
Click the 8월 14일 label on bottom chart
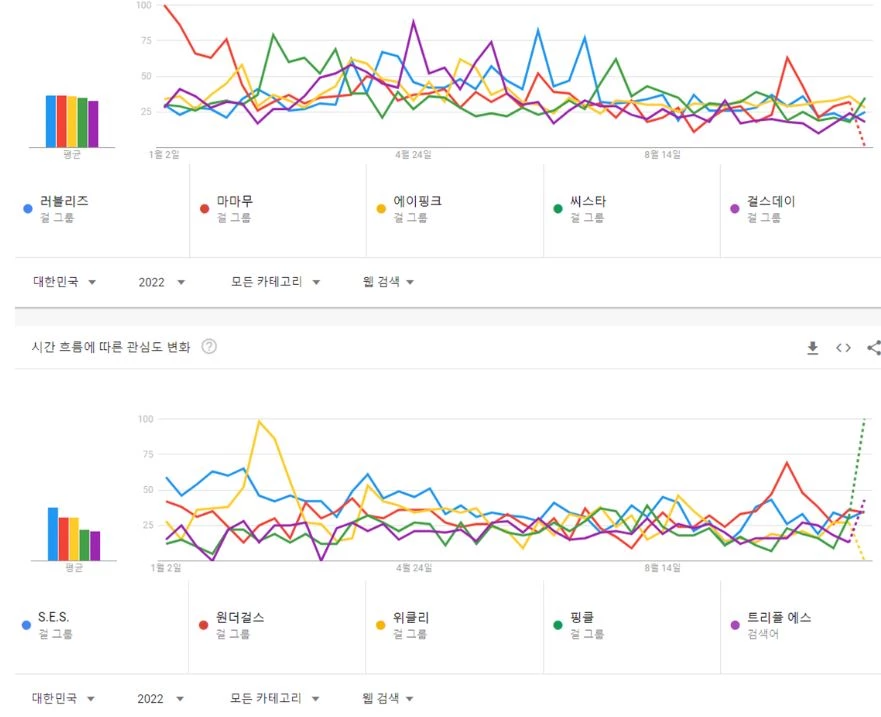[x=662, y=568]
